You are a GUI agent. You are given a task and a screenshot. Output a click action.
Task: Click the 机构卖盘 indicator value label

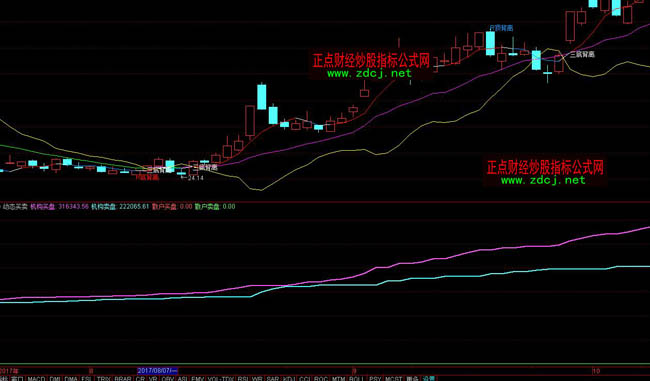coord(120,206)
